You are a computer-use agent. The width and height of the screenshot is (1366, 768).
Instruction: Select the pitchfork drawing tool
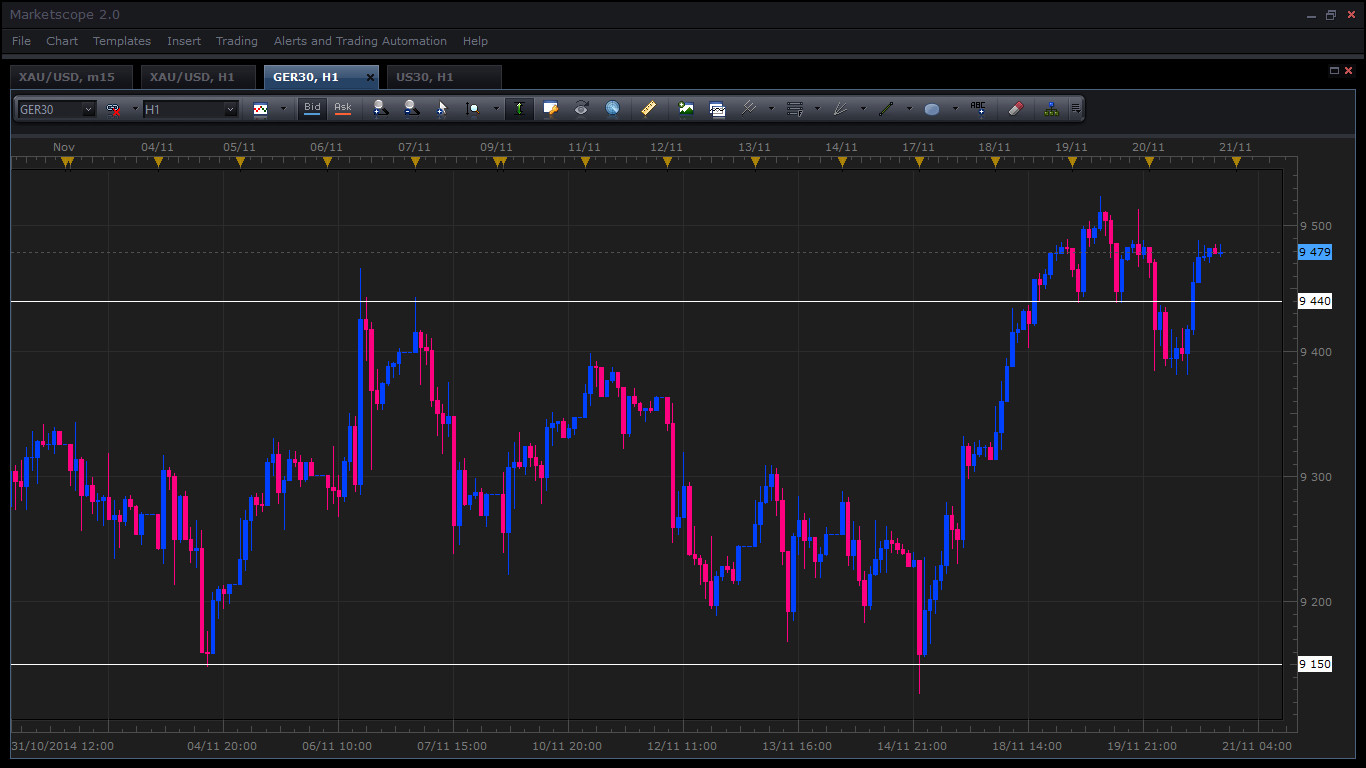[x=749, y=109]
